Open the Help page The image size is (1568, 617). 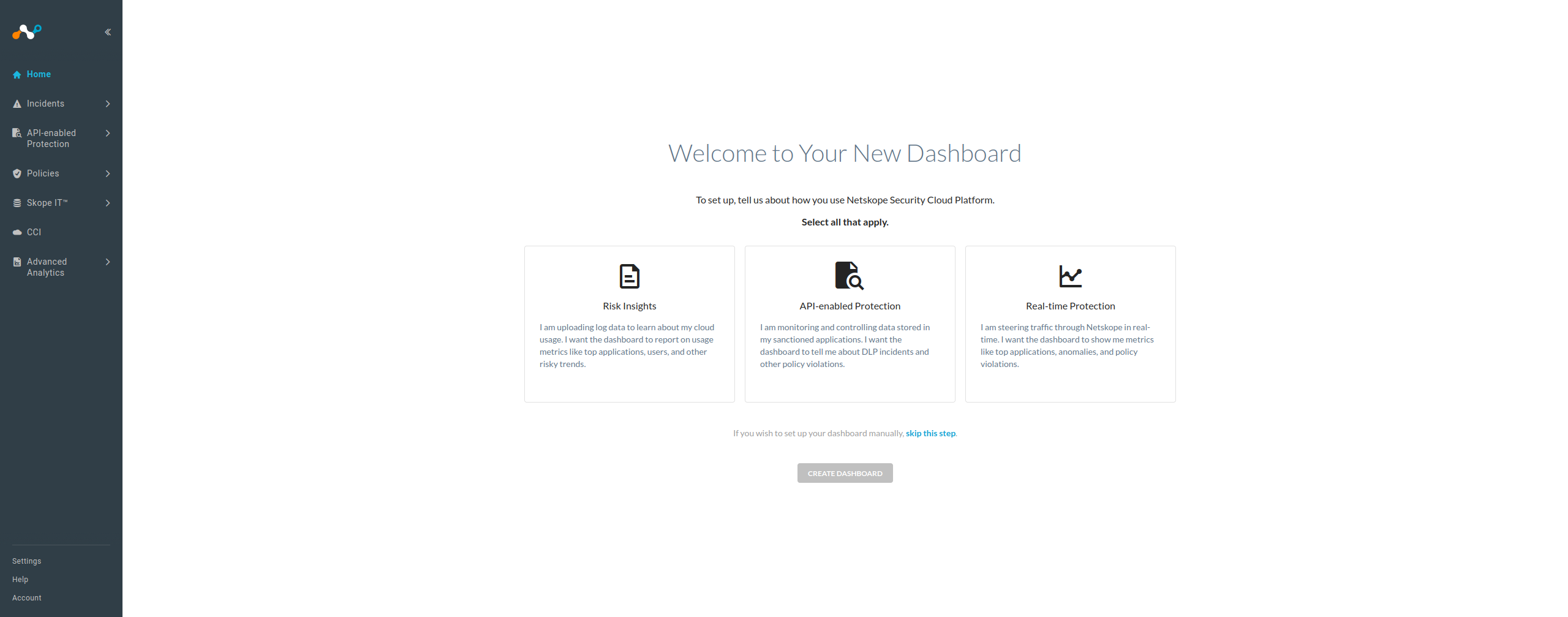[x=20, y=579]
